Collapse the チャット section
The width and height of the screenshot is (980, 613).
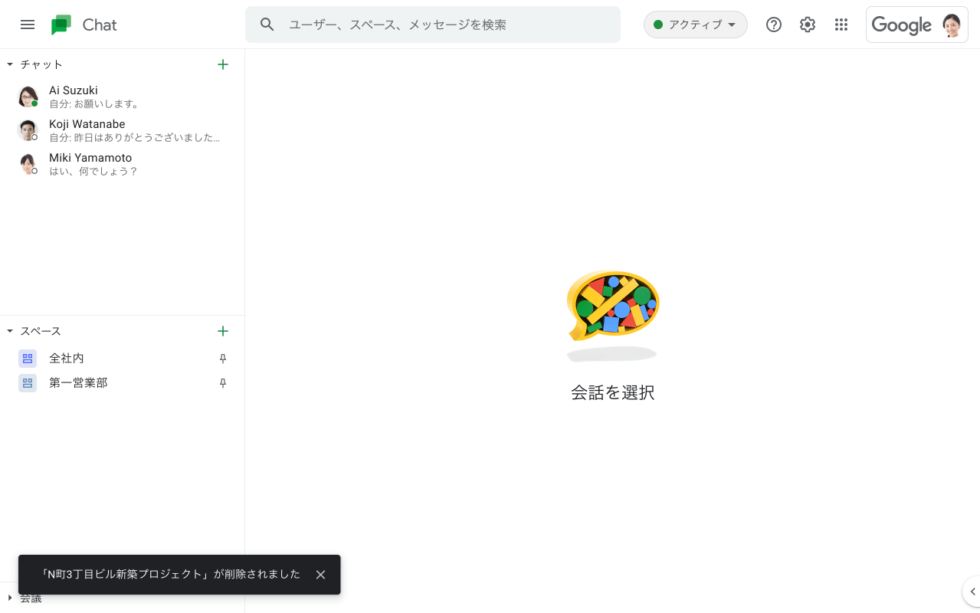click(10, 64)
